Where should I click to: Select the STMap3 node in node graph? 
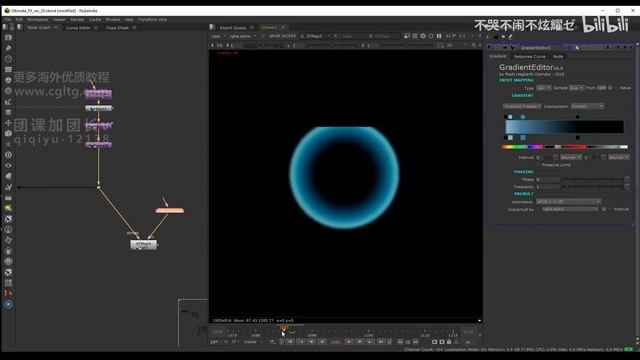tap(143, 244)
